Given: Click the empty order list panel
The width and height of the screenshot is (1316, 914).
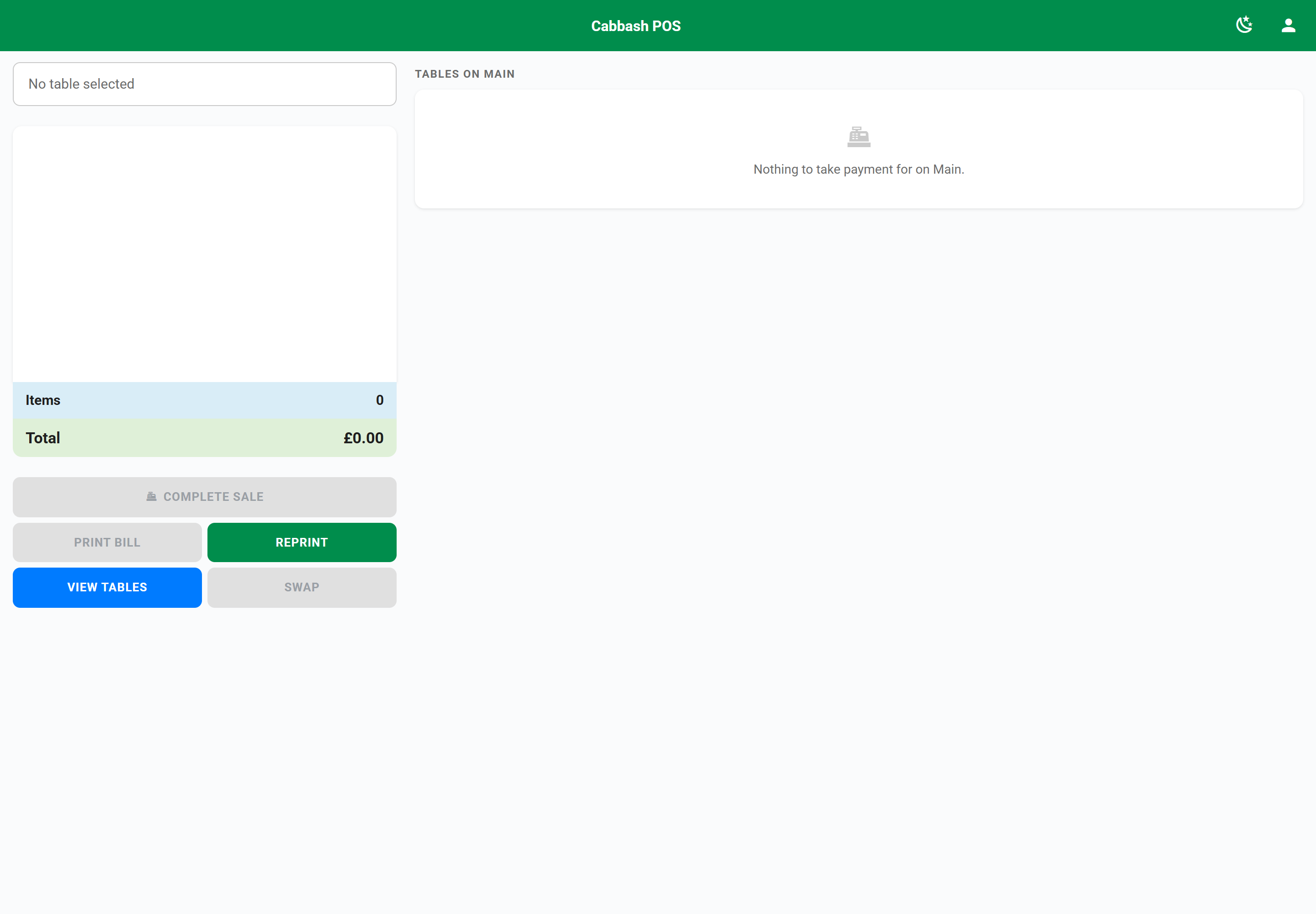Looking at the screenshot, I should 204,254.
